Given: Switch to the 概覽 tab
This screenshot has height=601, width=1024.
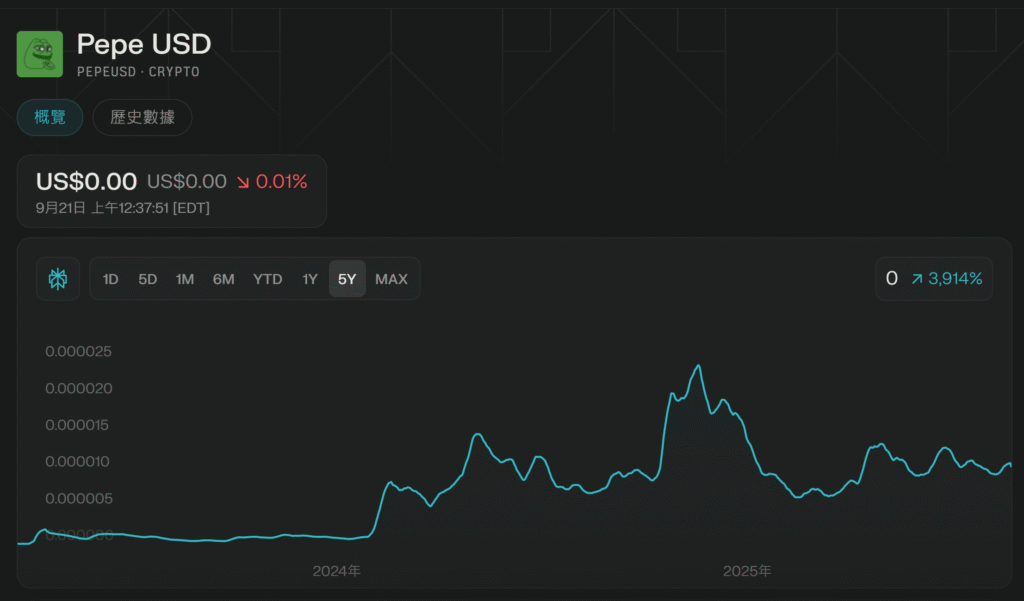Looking at the screenshot, I should (50, 118).
